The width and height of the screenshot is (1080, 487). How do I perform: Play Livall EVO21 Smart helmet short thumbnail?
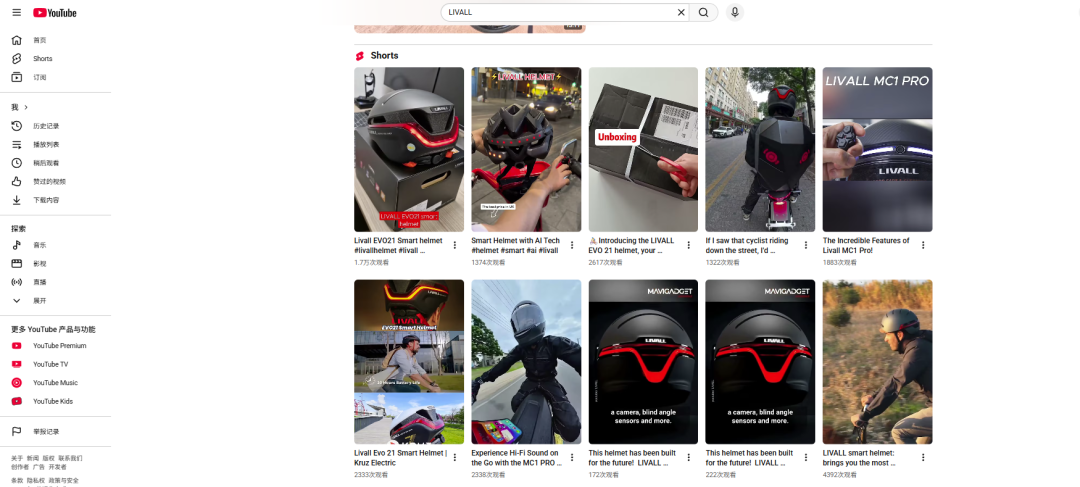coord(409,149)
